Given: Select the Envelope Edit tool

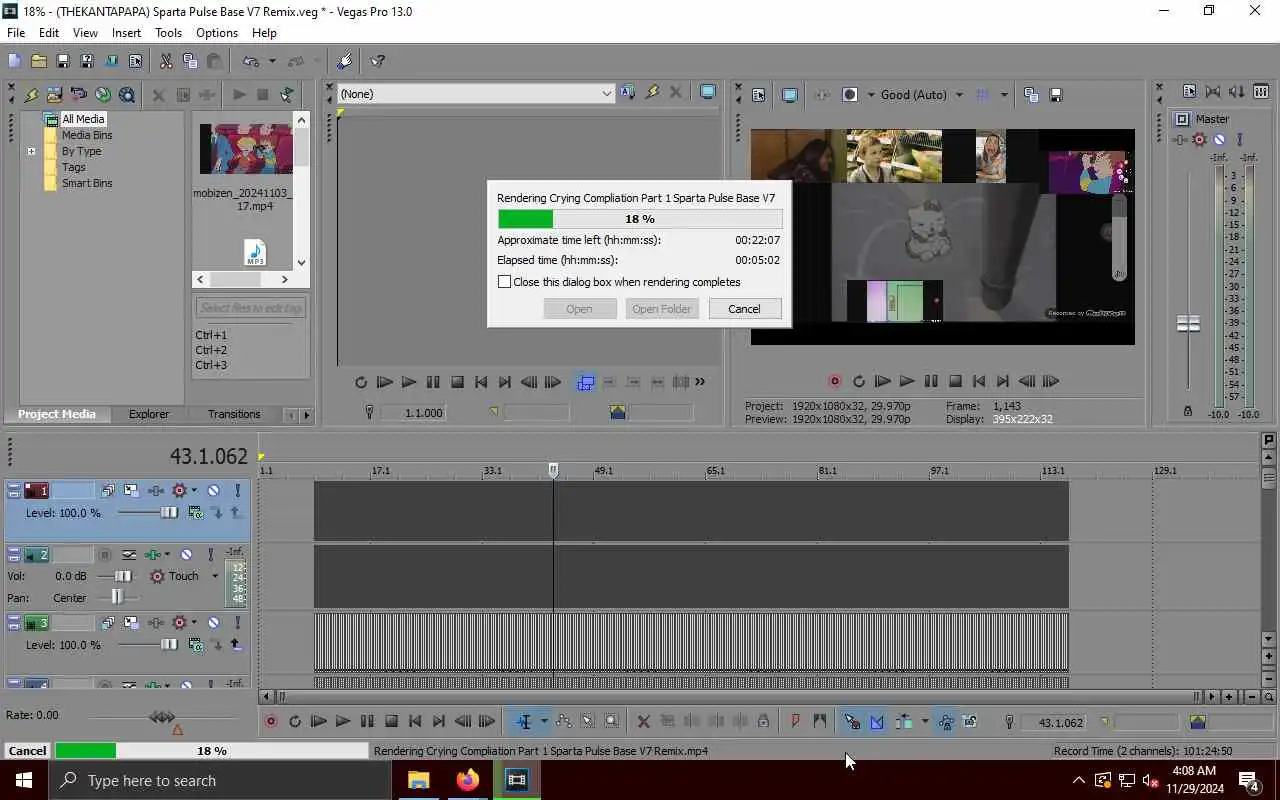Looking at the screenshot, I should click(x=564, y=721).
